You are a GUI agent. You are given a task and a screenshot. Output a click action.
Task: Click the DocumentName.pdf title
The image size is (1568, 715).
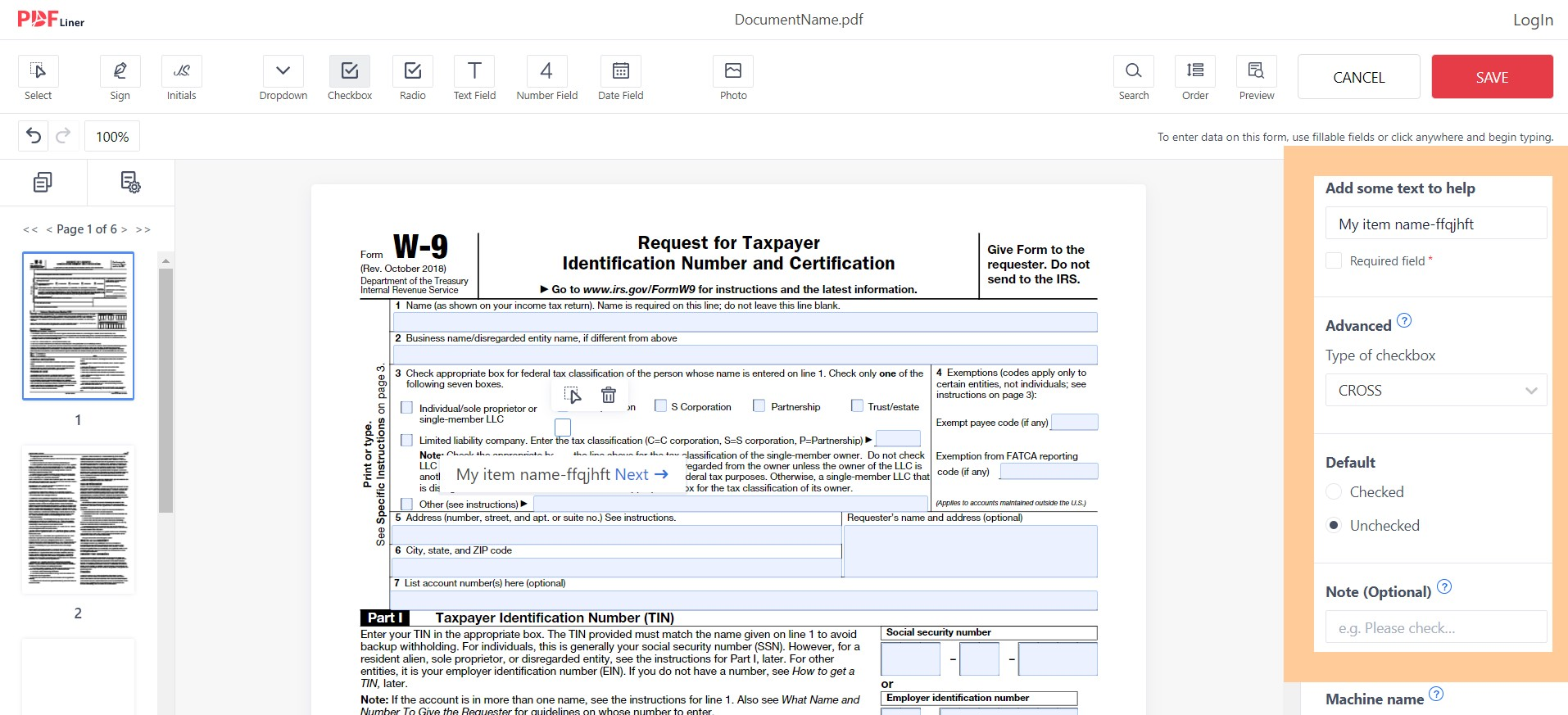click(x=799, y=19)
